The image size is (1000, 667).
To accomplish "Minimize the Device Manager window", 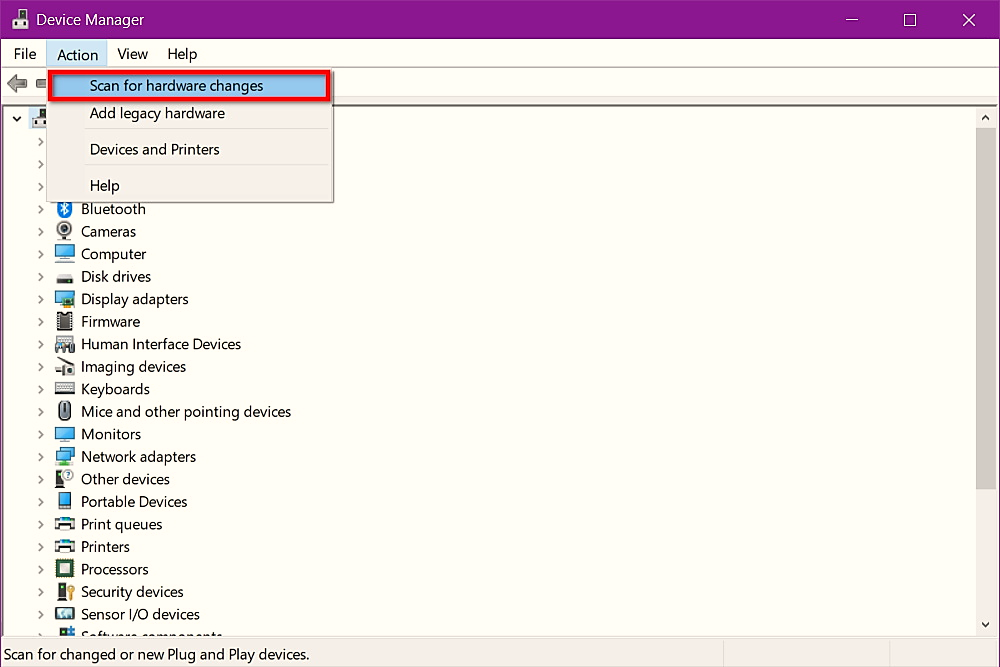I will tap(851, 20).
